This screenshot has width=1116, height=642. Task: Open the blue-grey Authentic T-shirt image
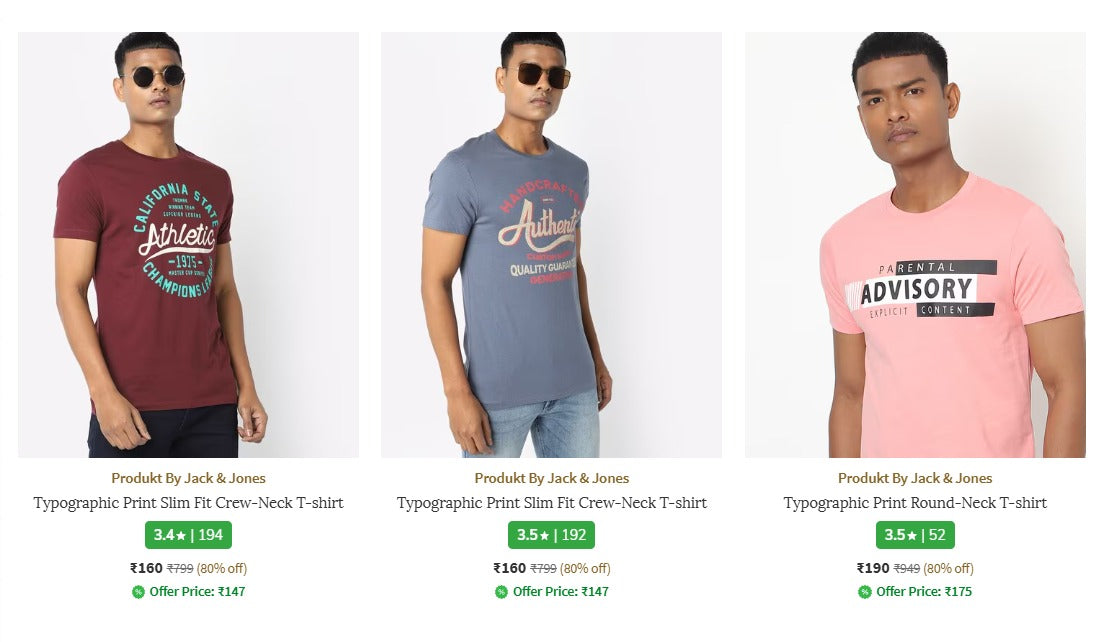[x=551, y=245]
